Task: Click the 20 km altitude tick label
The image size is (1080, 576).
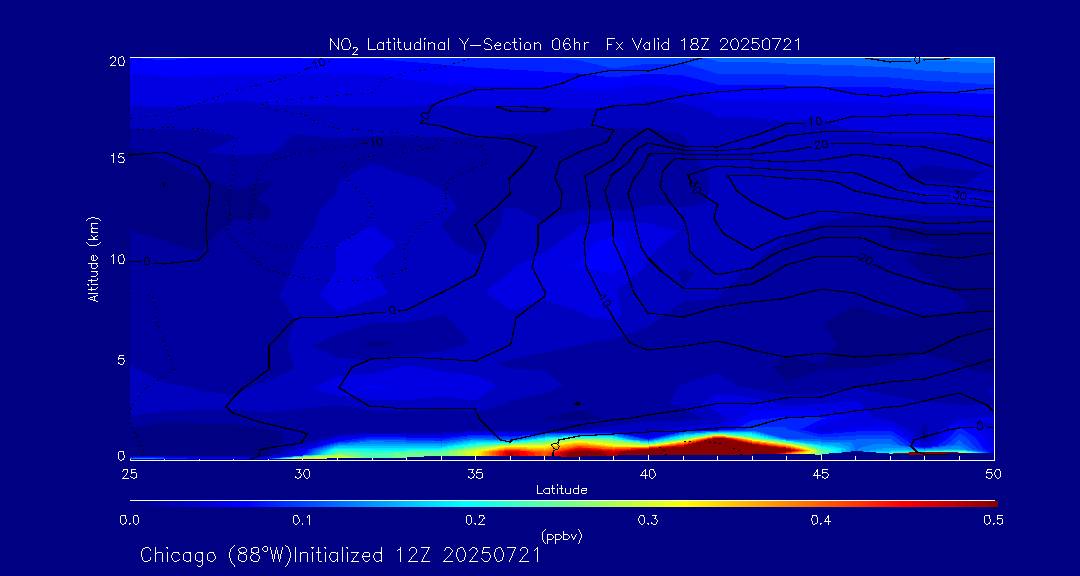Action: (x=117, y=60)
